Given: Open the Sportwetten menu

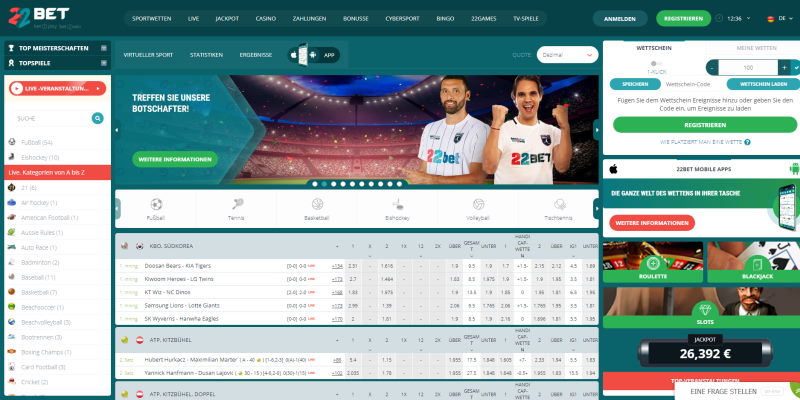Looking at the screenshot, I should coord(152,19).
